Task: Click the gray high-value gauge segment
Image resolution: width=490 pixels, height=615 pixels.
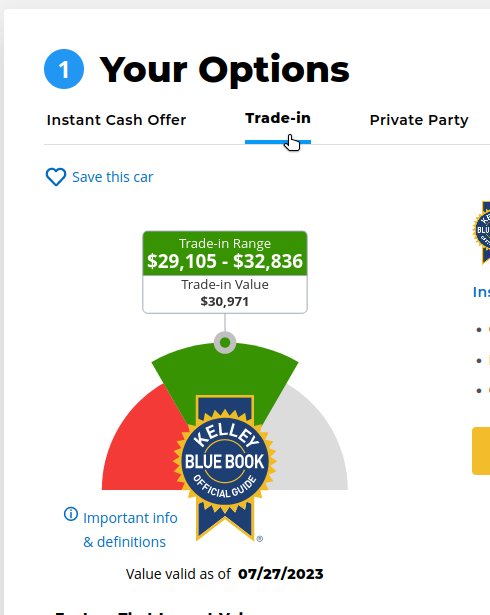Action: click(310, 443)
